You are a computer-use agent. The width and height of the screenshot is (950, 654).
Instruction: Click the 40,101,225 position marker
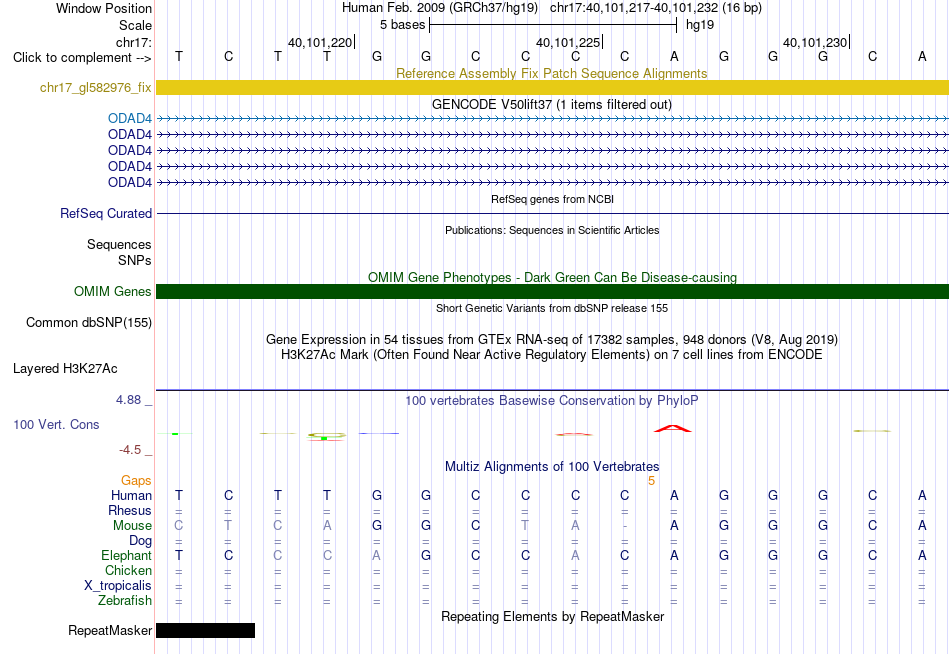(x=569, y=42)
